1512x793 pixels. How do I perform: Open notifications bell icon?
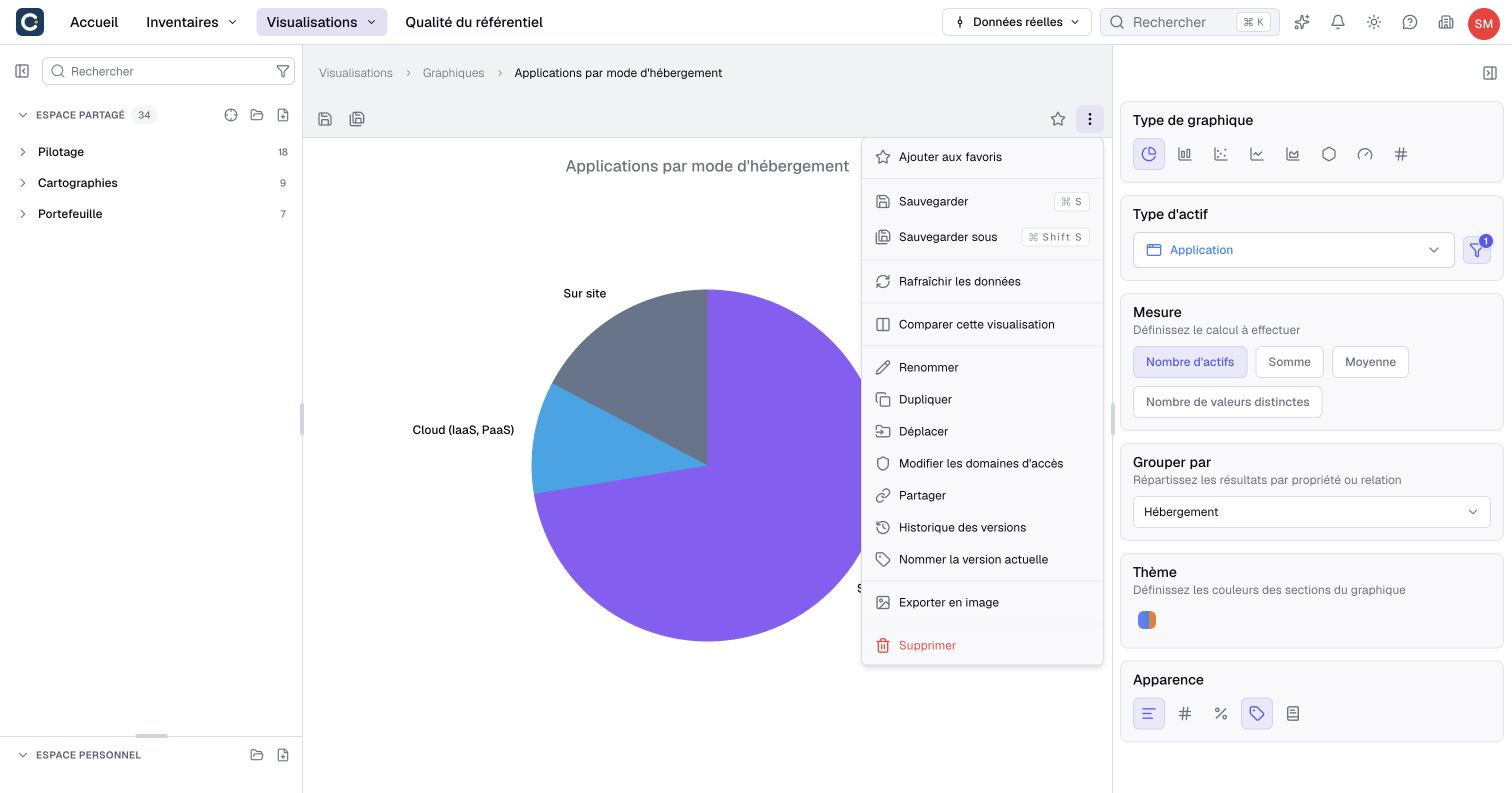1338,22
